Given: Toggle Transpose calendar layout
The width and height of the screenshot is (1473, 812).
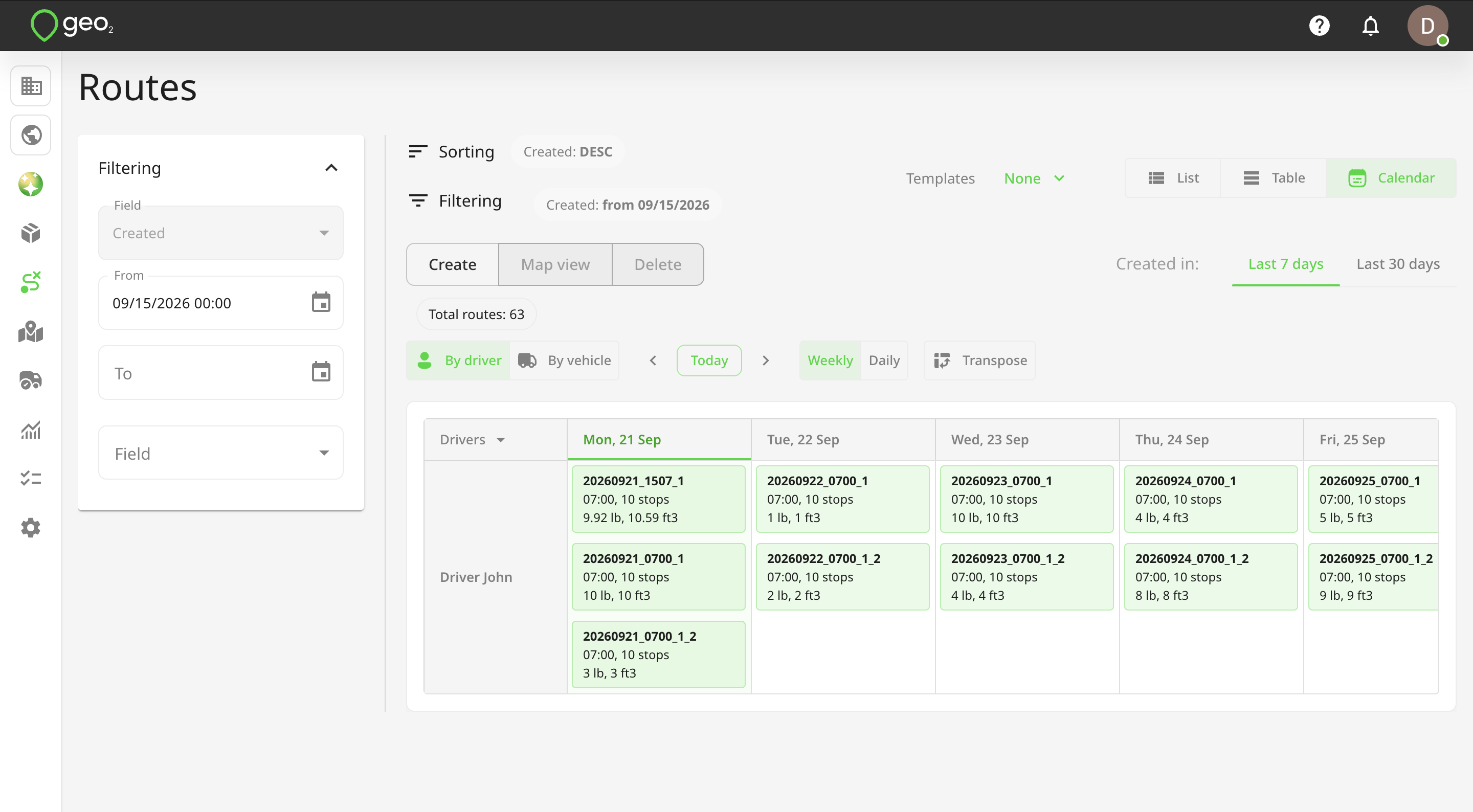Looking at the screenshot, I should [x=979, y=360].
